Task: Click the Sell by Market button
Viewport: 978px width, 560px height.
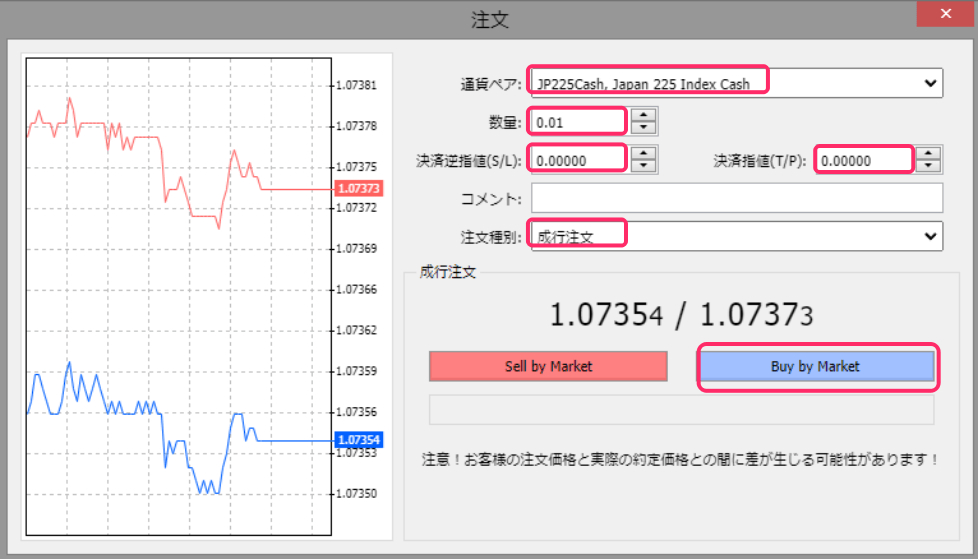Action: (548, 366)
